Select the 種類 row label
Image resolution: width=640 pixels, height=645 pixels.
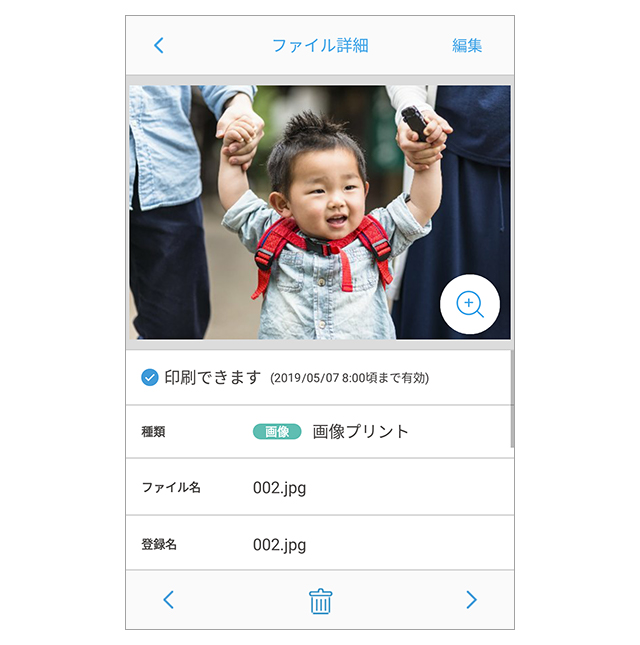(x=153, y=432)
